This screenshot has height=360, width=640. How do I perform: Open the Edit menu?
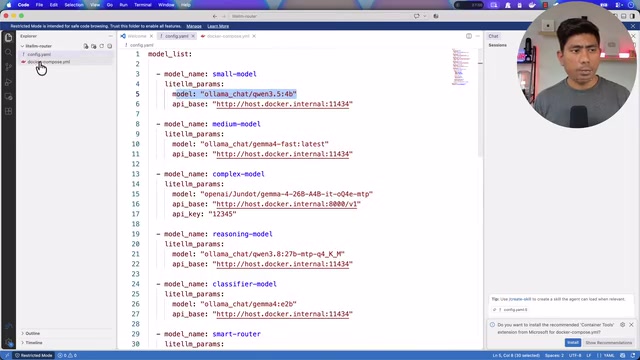53,5
